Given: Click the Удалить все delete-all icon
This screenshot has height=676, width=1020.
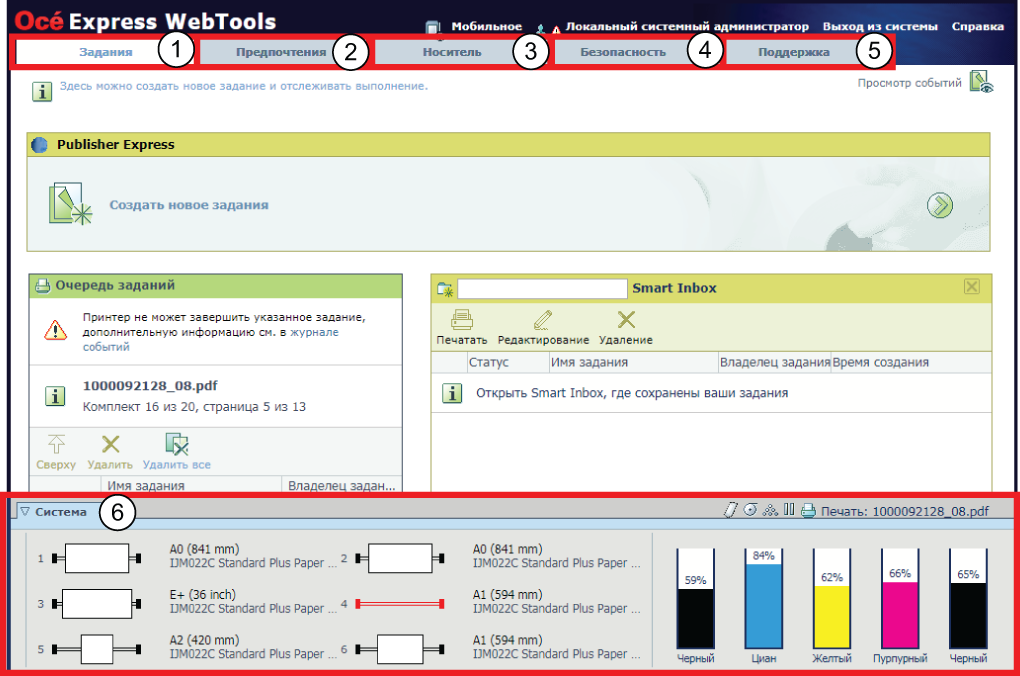Looking at the screenshot, I should coord(176,444).
